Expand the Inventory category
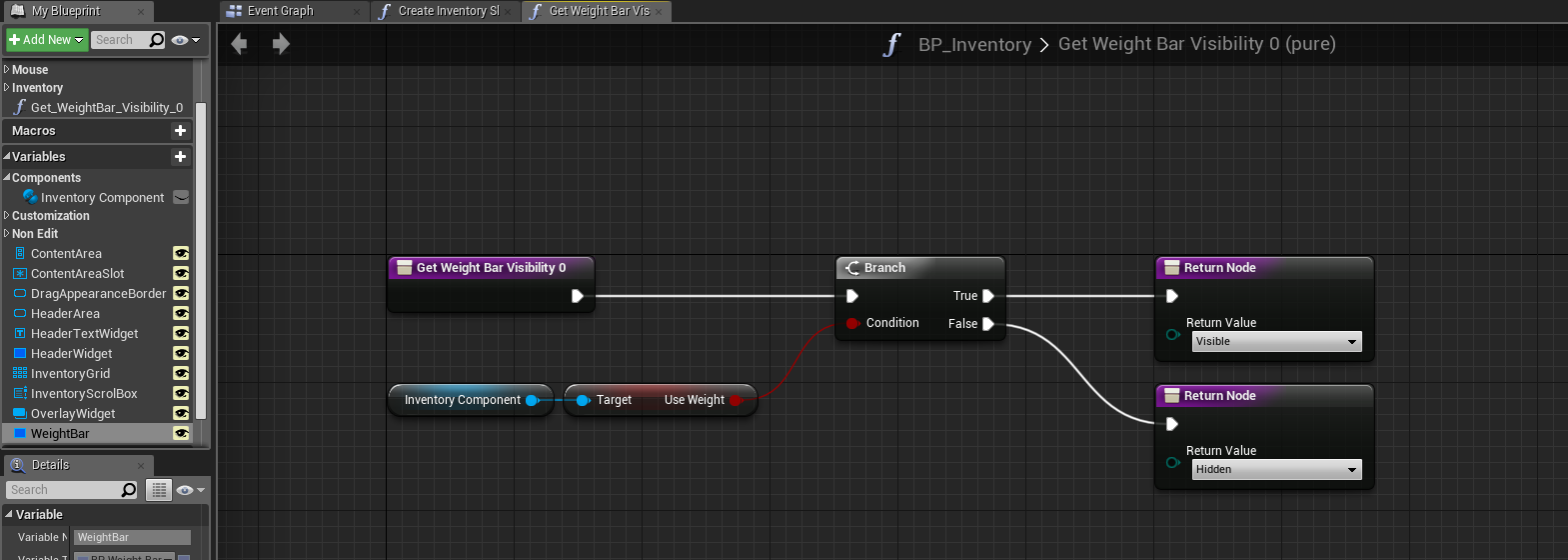 coord(7,88)
